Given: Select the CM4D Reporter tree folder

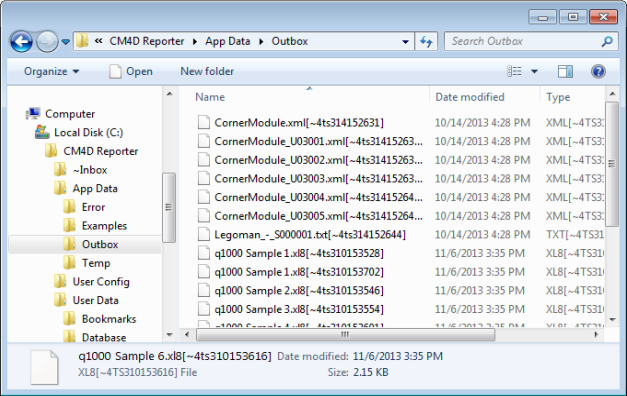Looking at the screenshot, I should pyautogui.click(x=101, y=151).
